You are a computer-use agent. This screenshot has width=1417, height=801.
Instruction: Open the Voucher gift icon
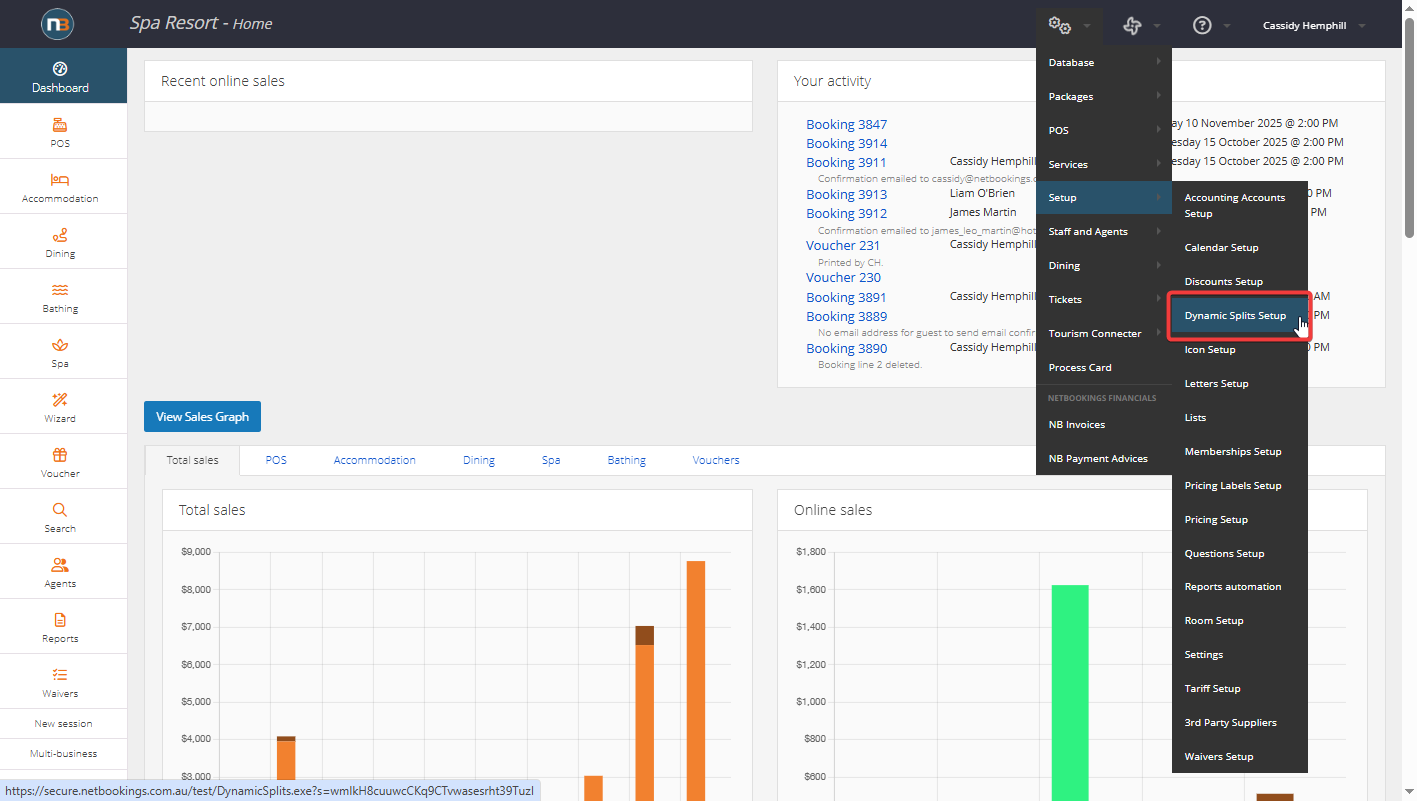(x=60, y=456)
